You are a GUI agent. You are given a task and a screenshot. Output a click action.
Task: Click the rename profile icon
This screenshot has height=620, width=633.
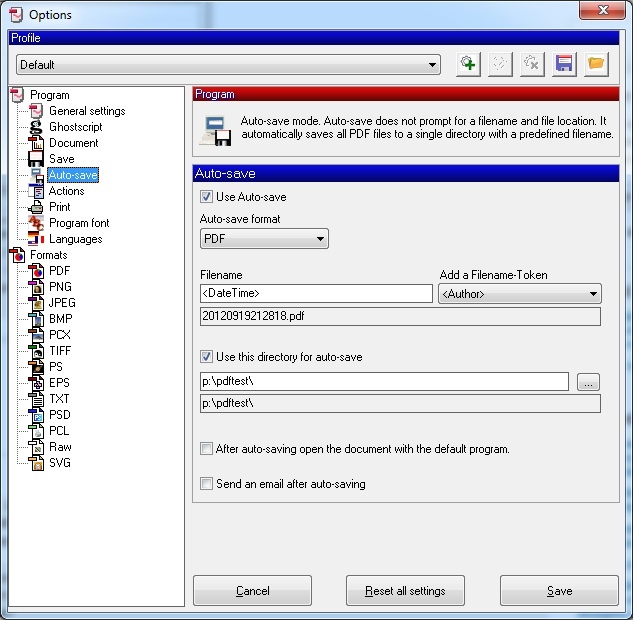point(500,64)
